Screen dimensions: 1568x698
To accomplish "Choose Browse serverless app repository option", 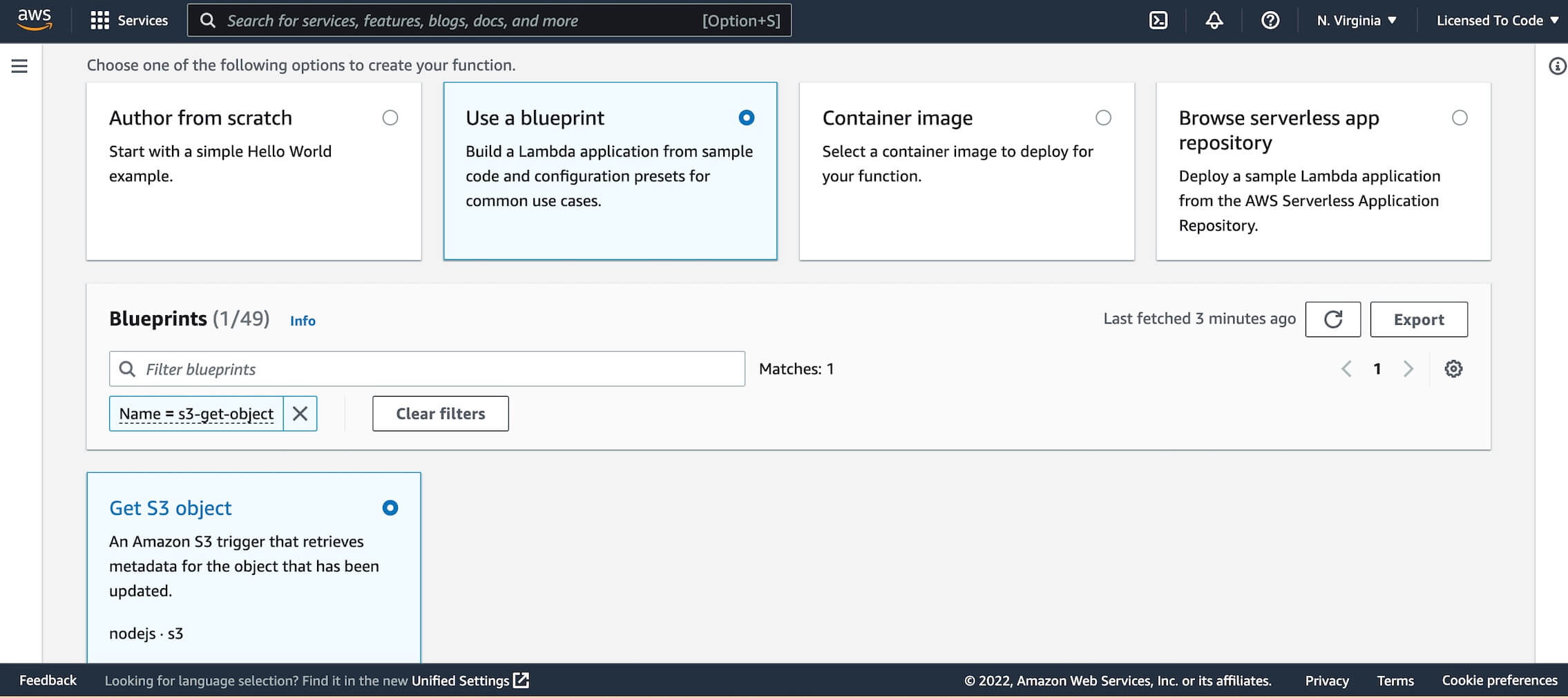I will tap(1460, 118).
